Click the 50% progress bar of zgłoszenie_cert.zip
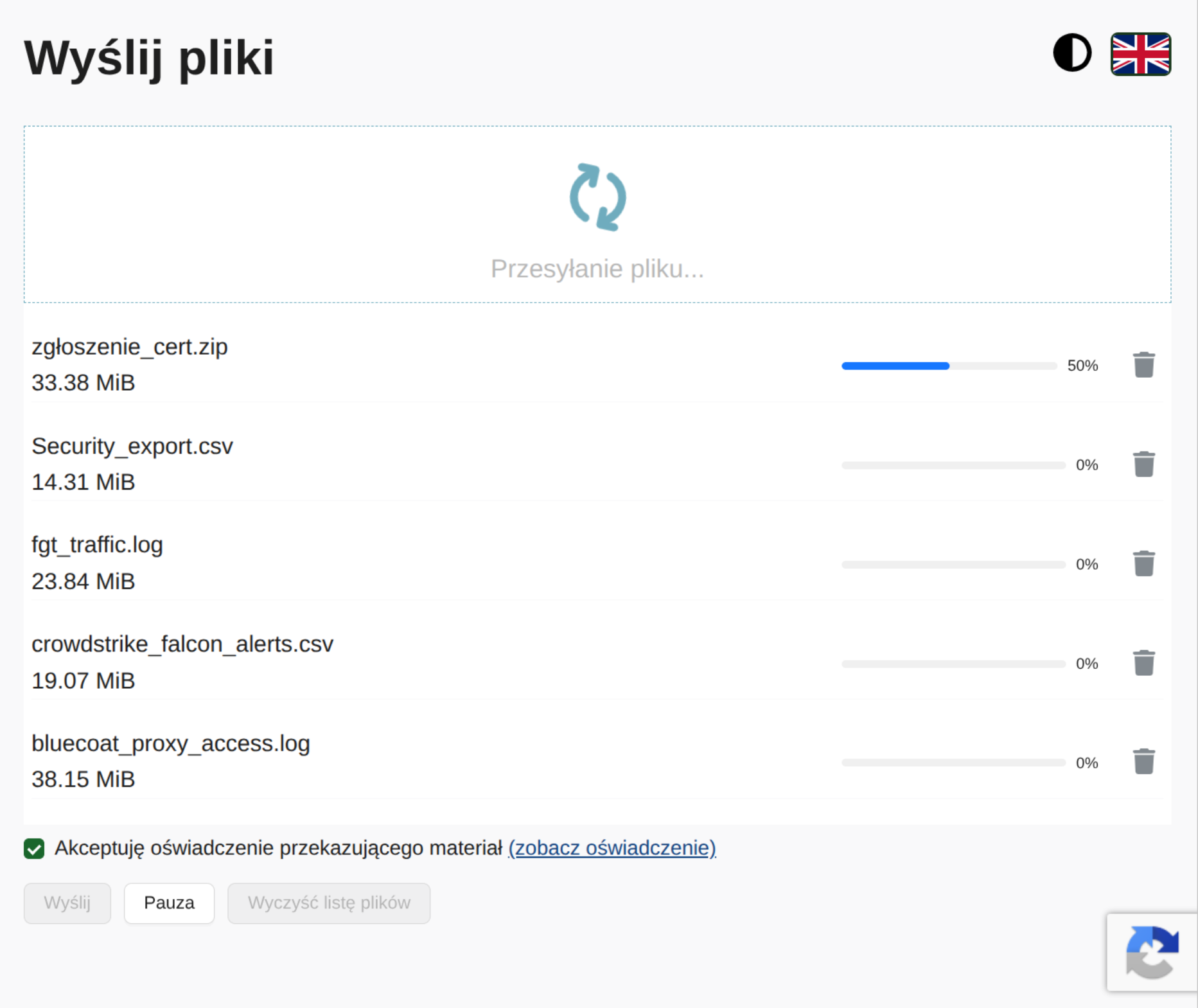The height and width of the screenshot is (1008, 1198). [949, 366]
